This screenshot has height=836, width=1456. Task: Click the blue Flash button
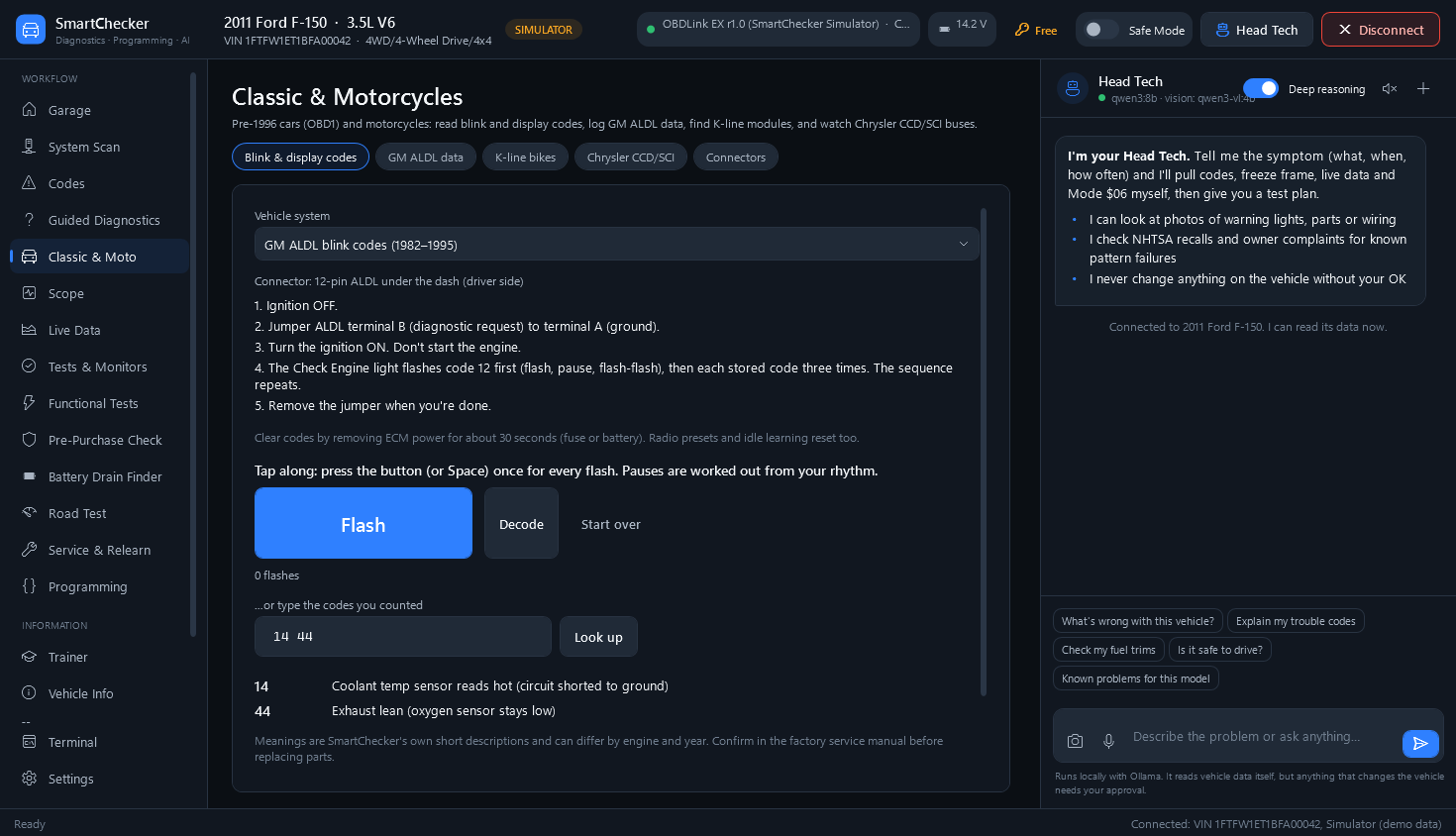(x=364, y=524)
